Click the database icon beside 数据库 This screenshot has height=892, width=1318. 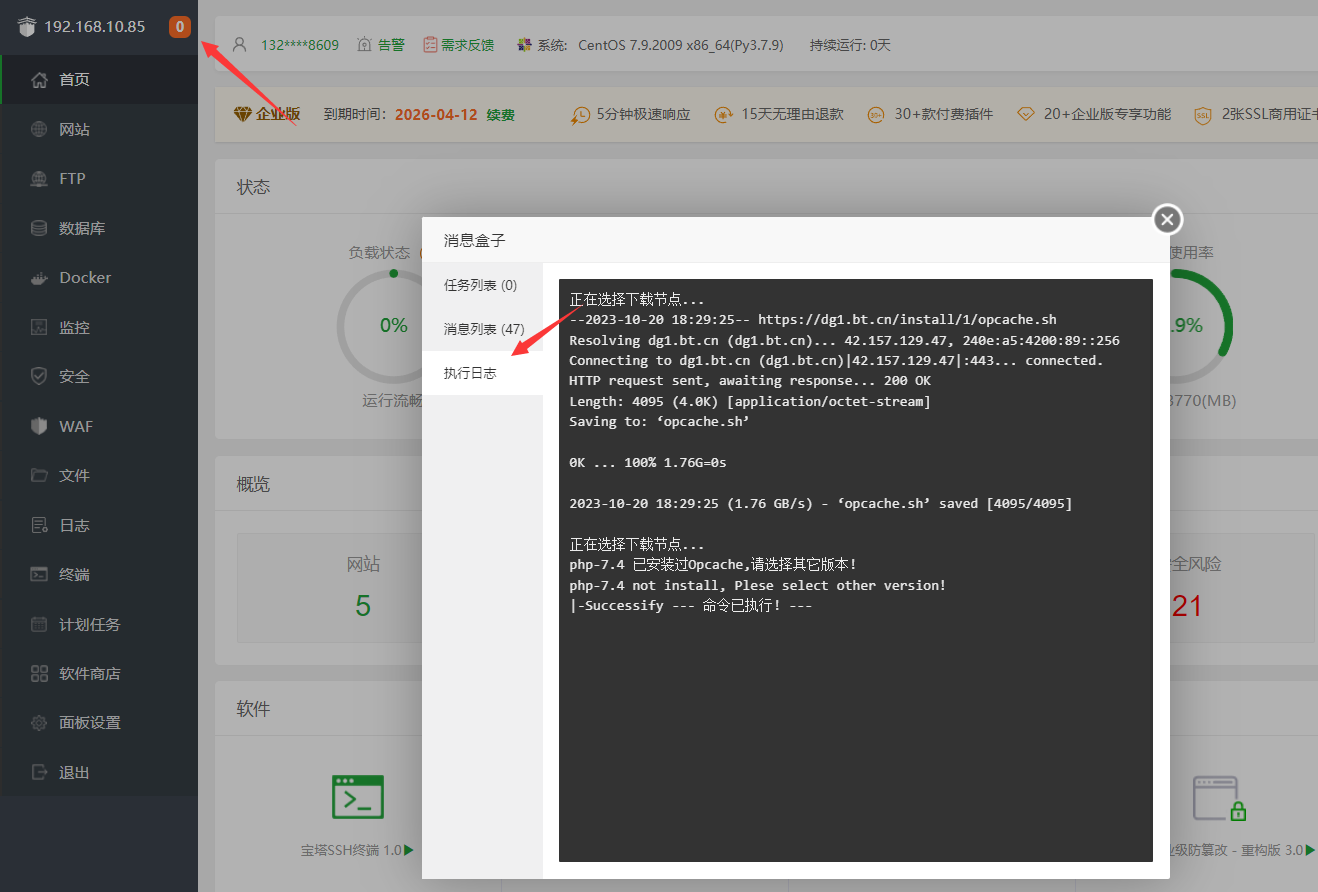[x=39, y=228]
